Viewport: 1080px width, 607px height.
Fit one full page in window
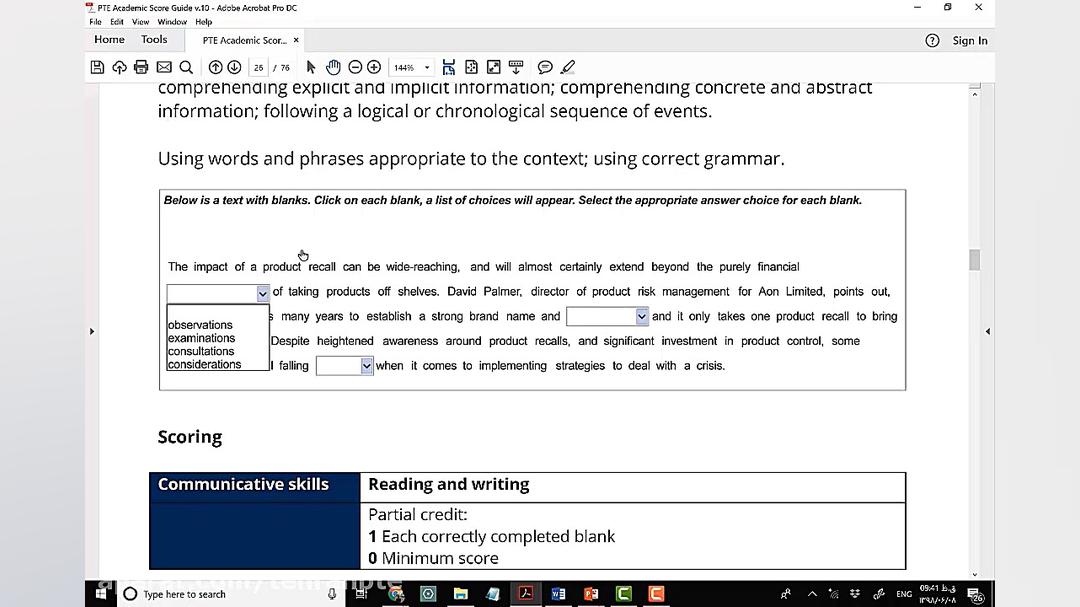[x=471, y=68]
